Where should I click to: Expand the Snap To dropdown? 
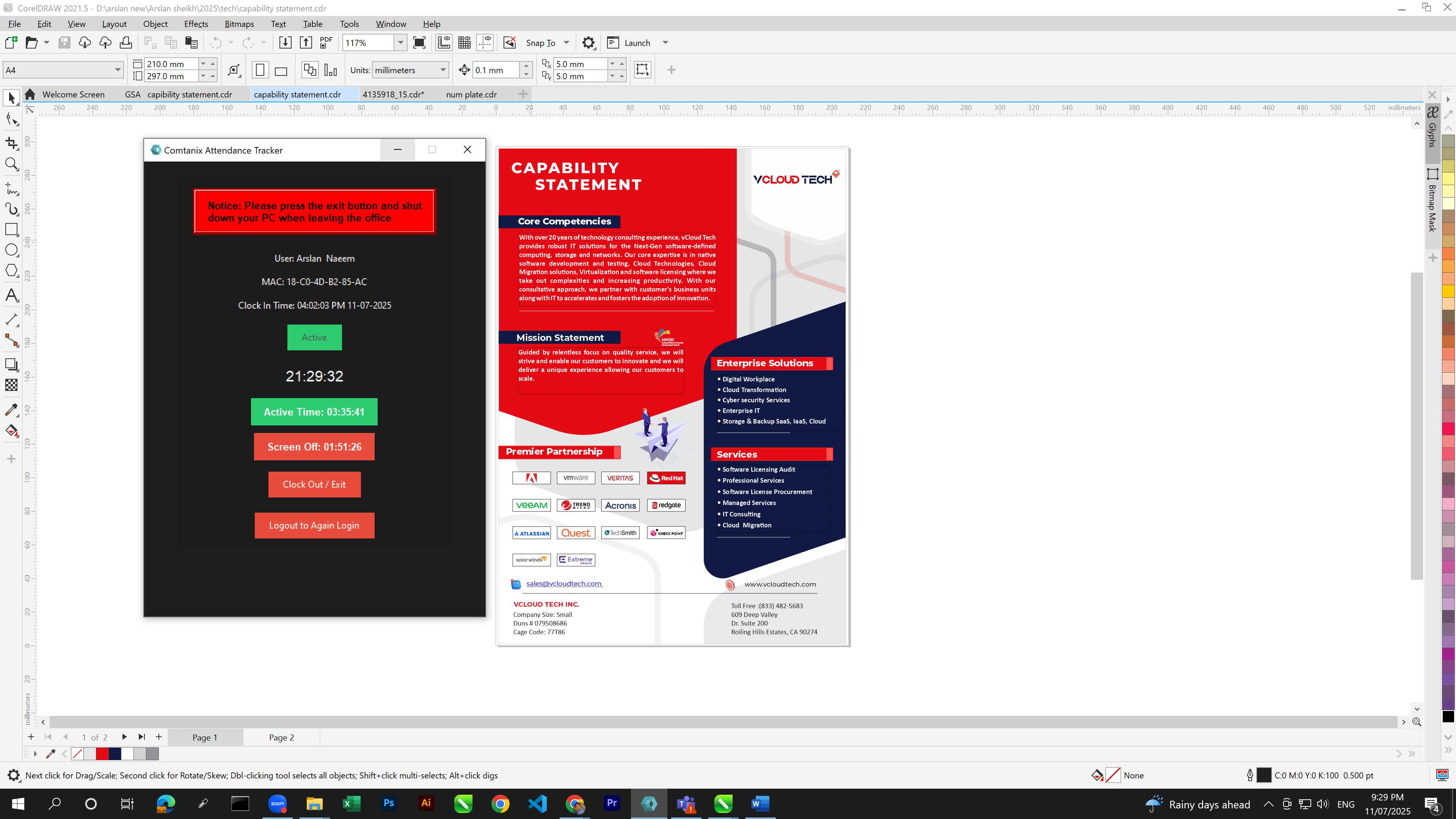tap(566, 42)
